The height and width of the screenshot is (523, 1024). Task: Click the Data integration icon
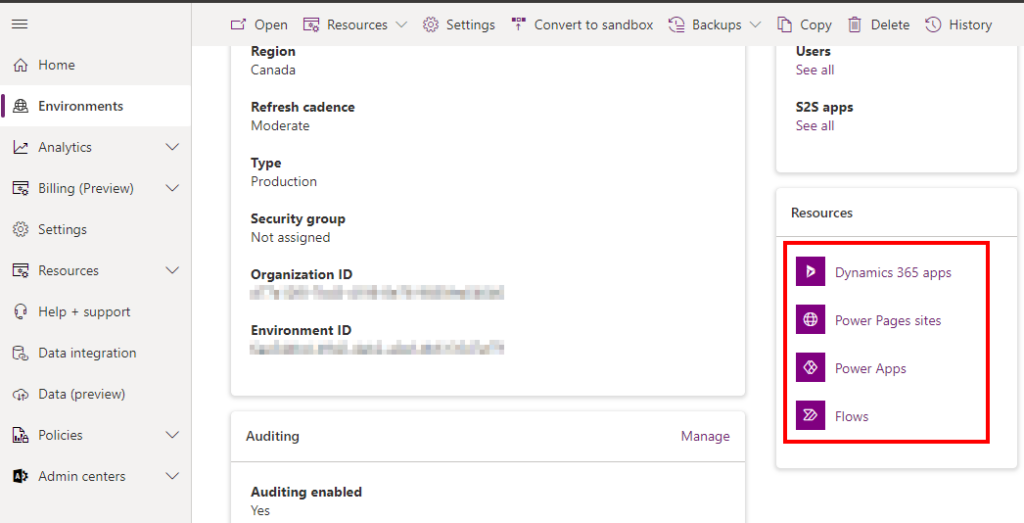pyautogui.click(x=21, y=353)
